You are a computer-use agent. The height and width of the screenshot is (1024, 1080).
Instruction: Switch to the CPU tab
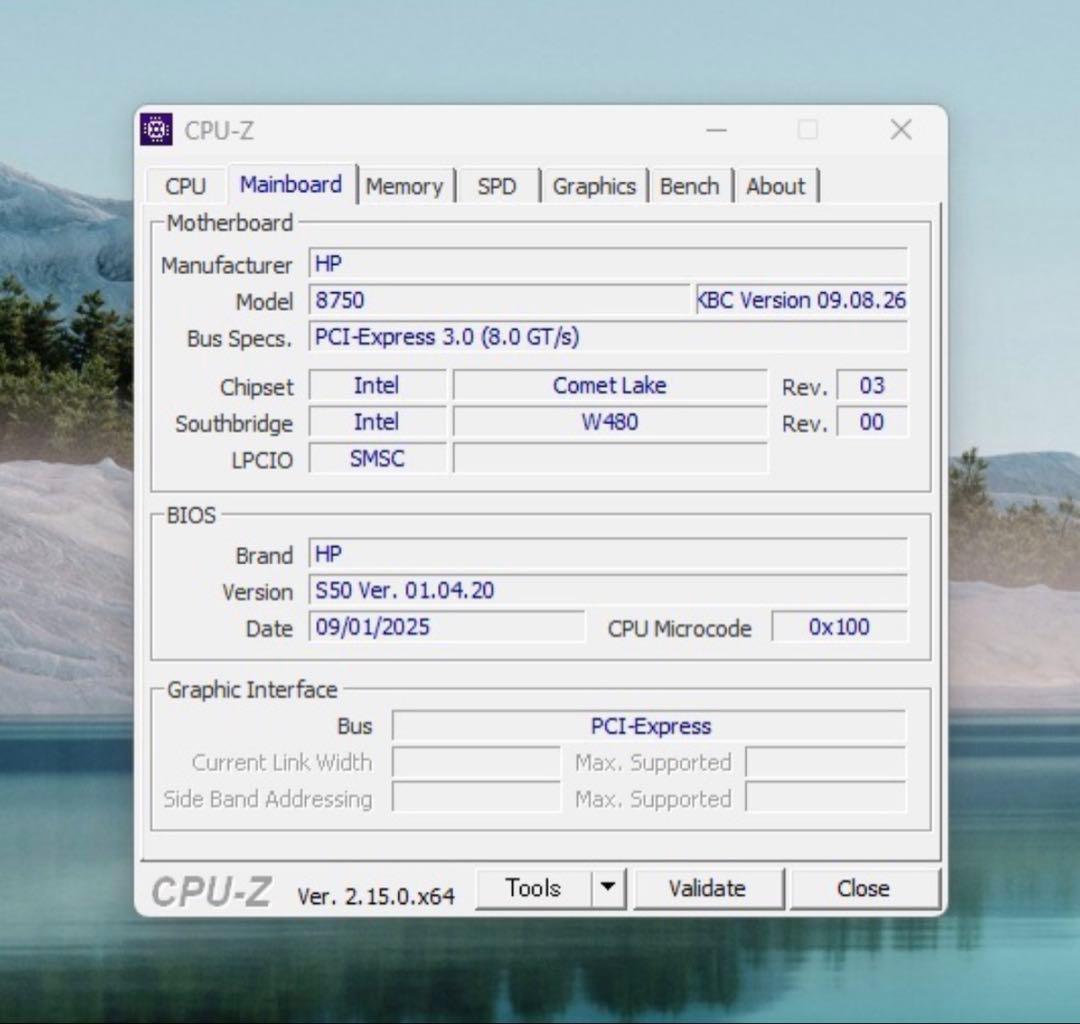(x=184, y=185)
